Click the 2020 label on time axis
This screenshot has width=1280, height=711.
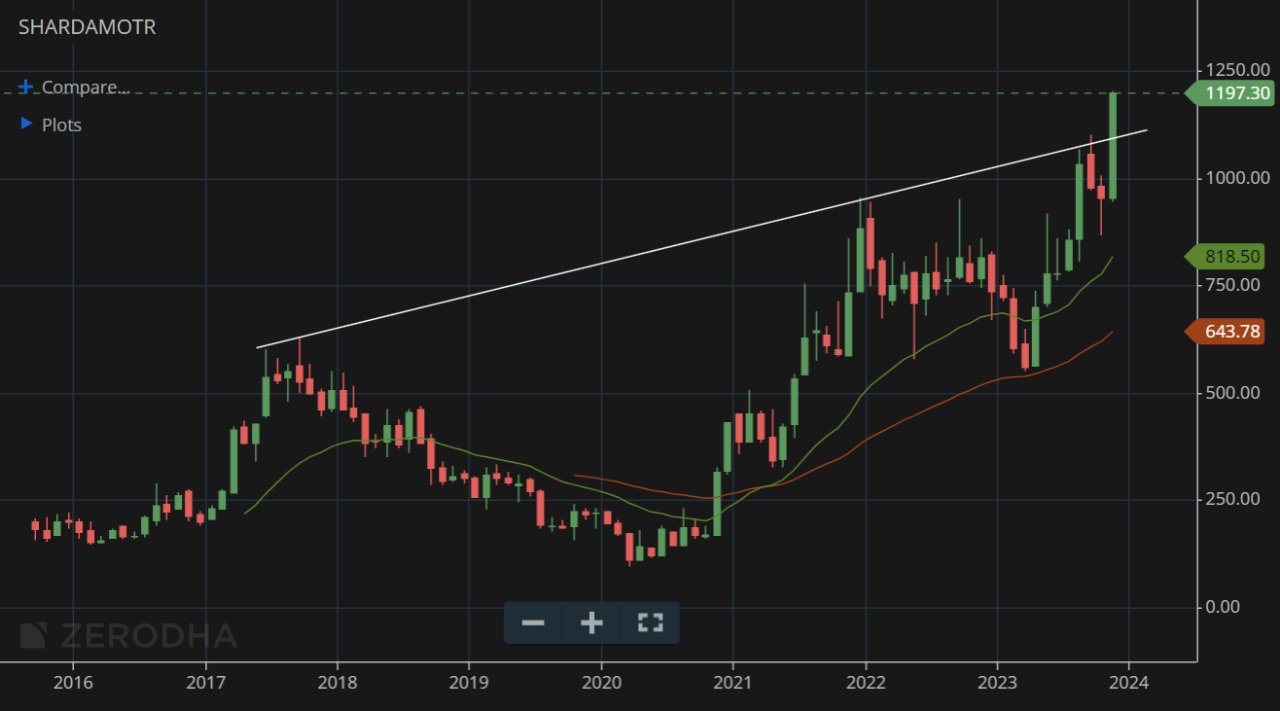pos(601,683)
